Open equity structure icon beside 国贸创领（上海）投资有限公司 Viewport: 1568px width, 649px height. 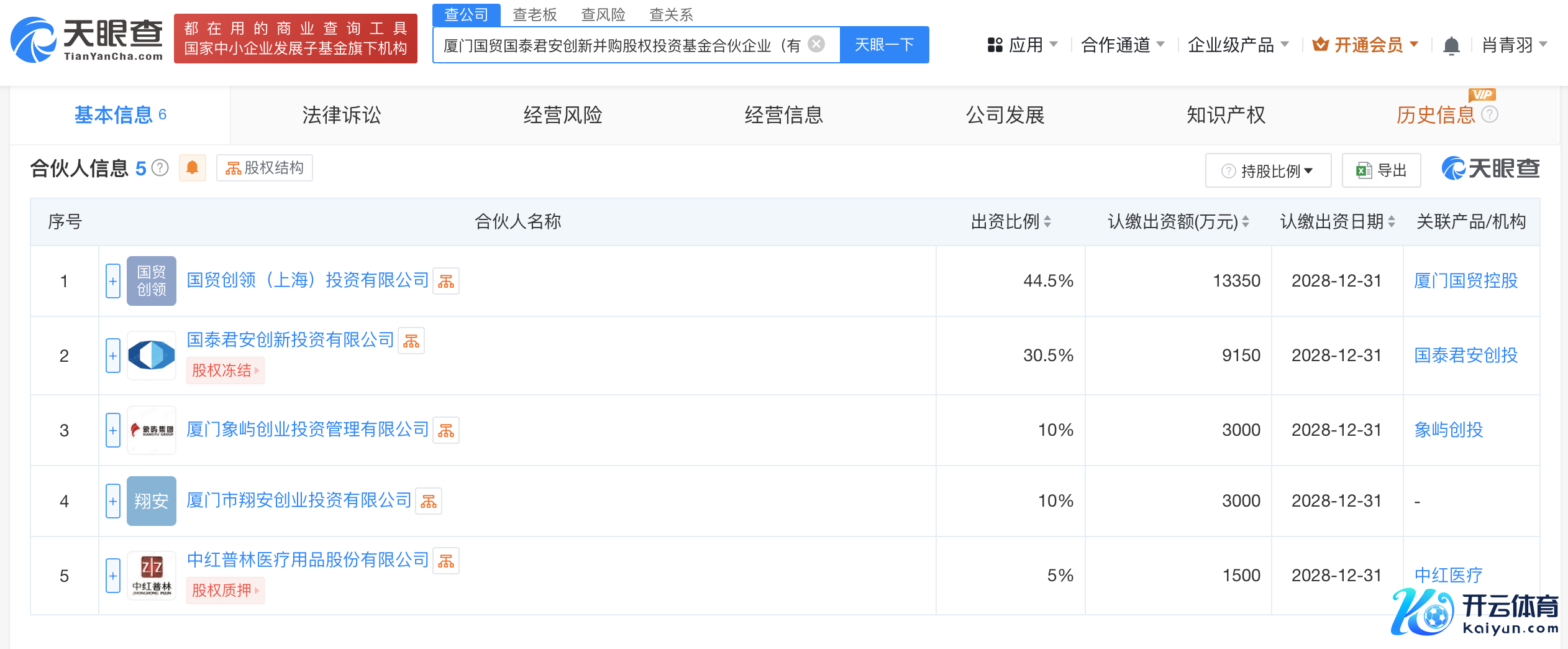tap(445, 282)
